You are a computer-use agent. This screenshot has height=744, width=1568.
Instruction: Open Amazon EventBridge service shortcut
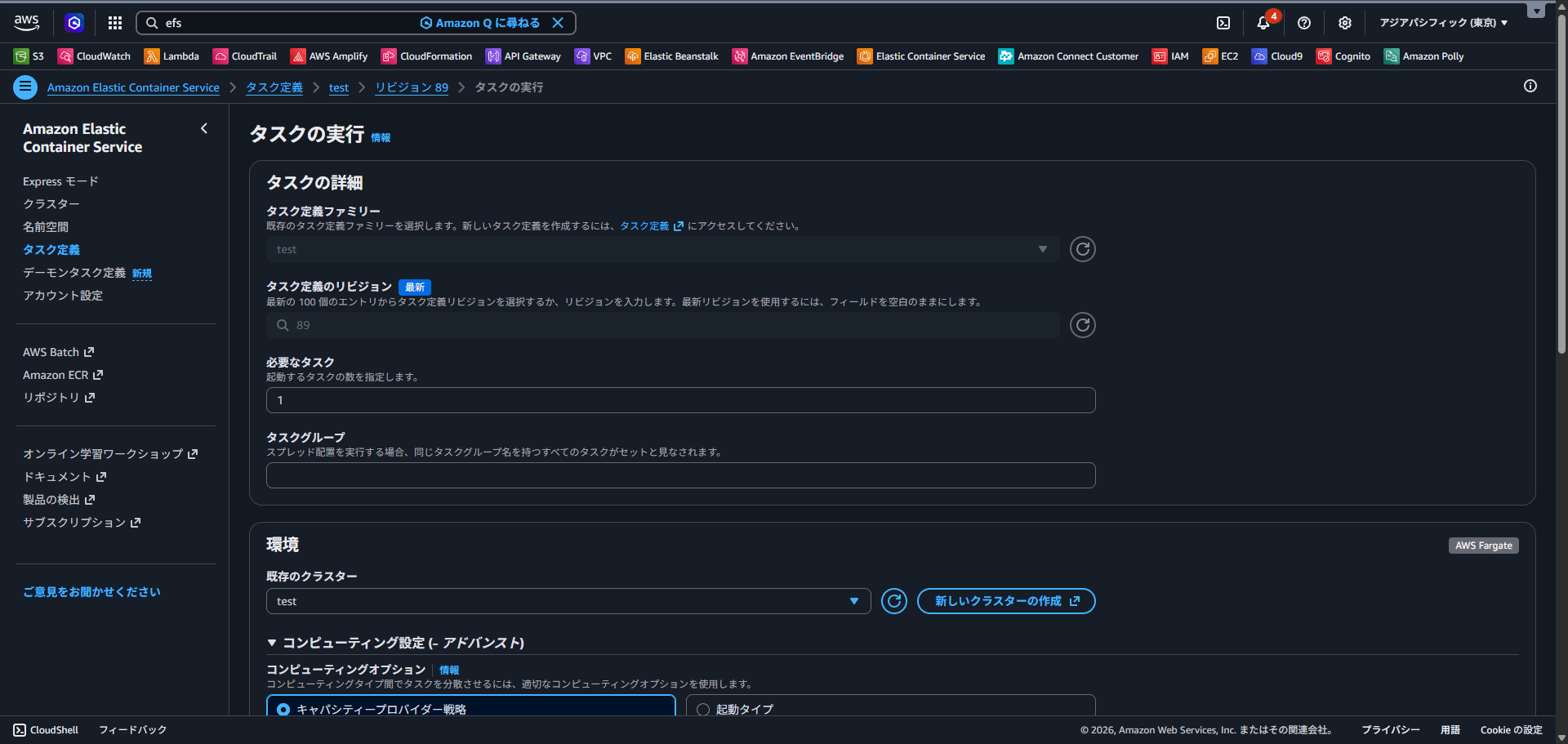point(788,56)
